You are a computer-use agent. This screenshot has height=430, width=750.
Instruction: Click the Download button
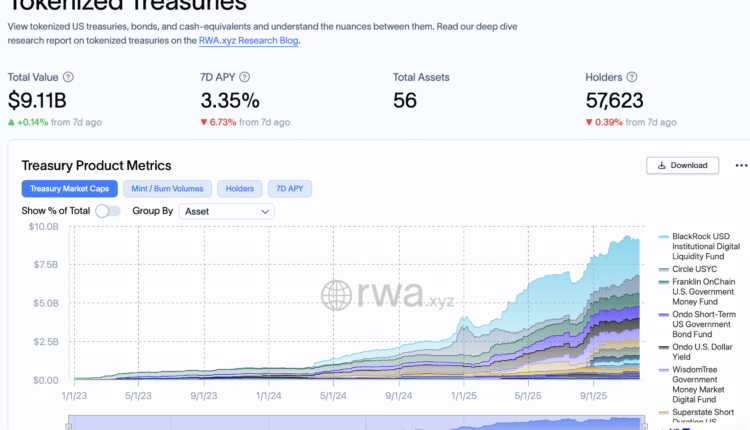coord(683,165)
